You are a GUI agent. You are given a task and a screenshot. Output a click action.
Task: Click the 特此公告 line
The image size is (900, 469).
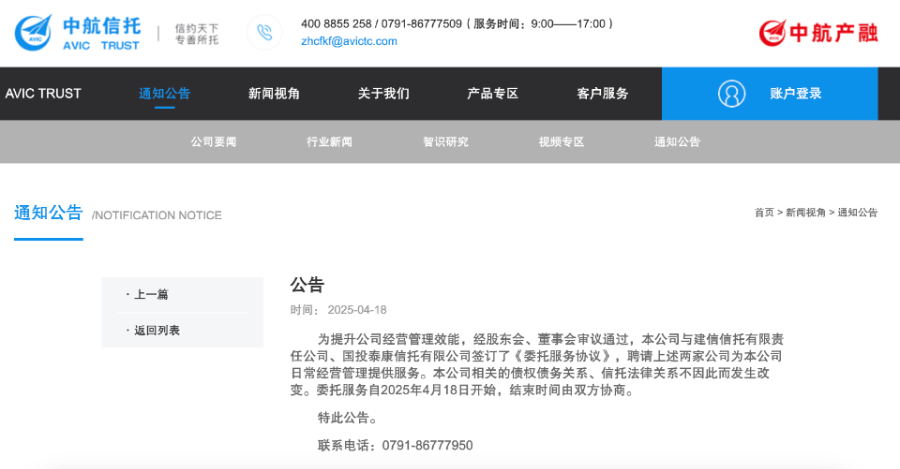click(348, 418)
